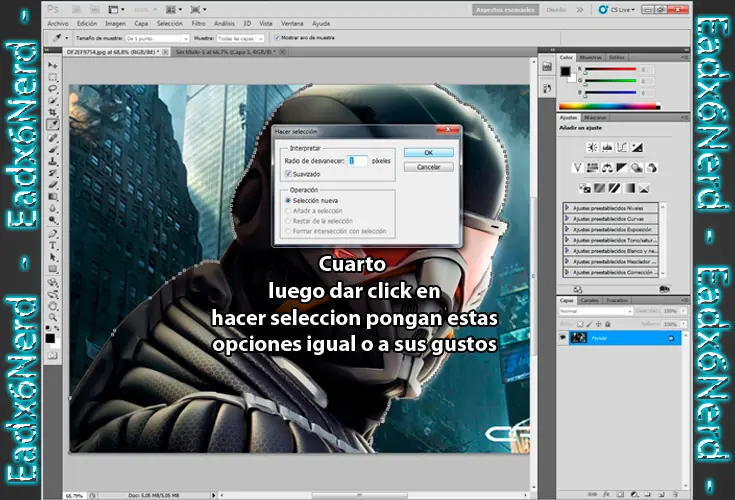Toggle the Suavizado checkbox

pos(288,174)
